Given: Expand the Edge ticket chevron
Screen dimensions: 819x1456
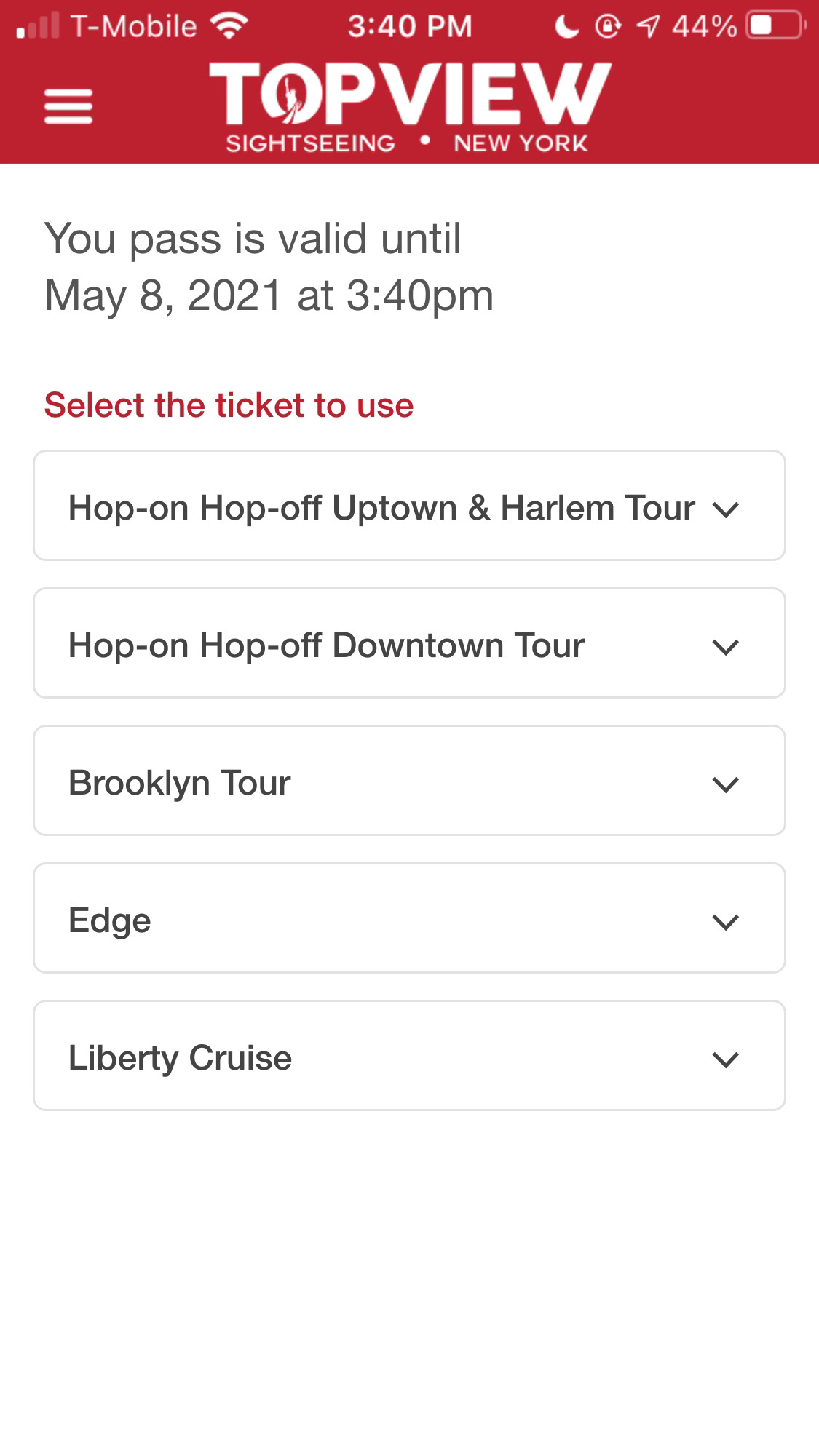Looking at the screenshot, I should click(726, 922).
